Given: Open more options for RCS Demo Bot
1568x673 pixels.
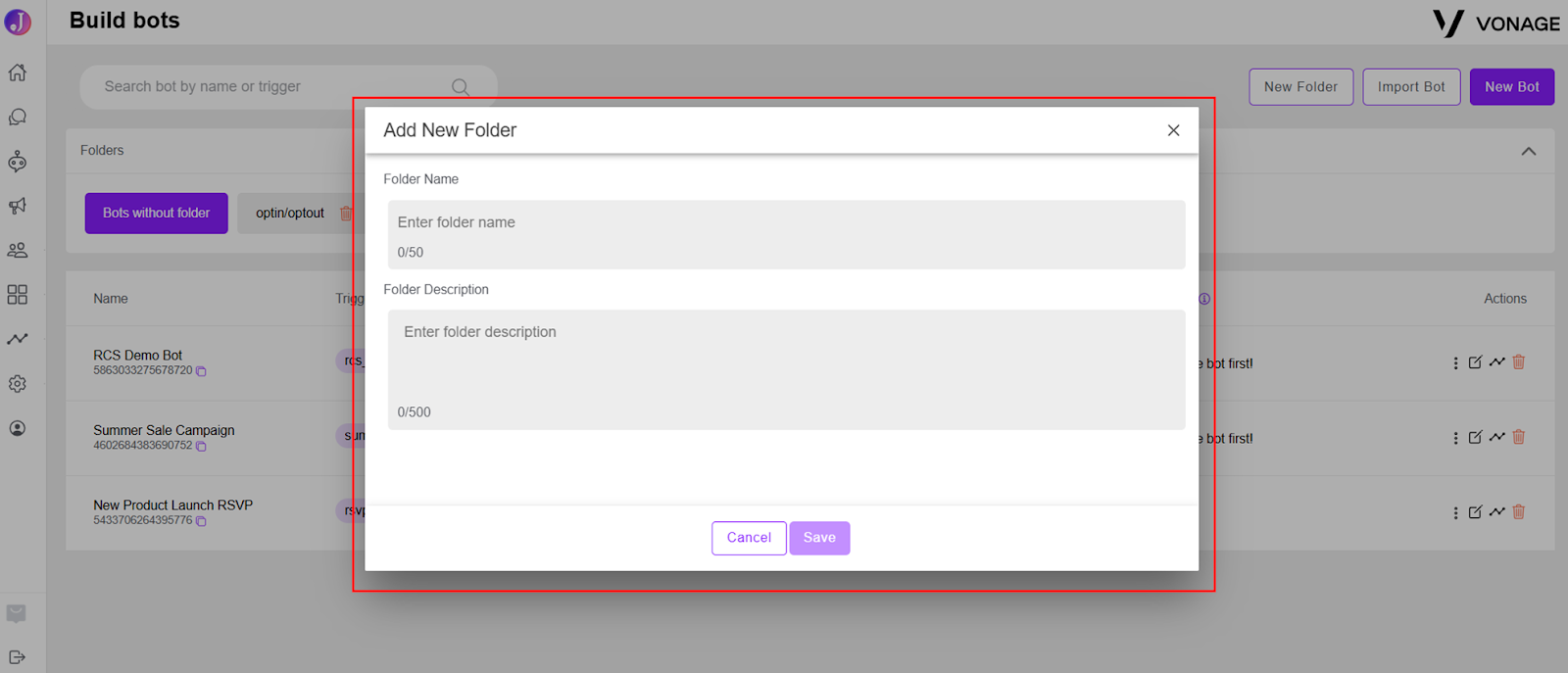Looking at the screenshot, I should pyautogui.click(x=1455, y=363).
